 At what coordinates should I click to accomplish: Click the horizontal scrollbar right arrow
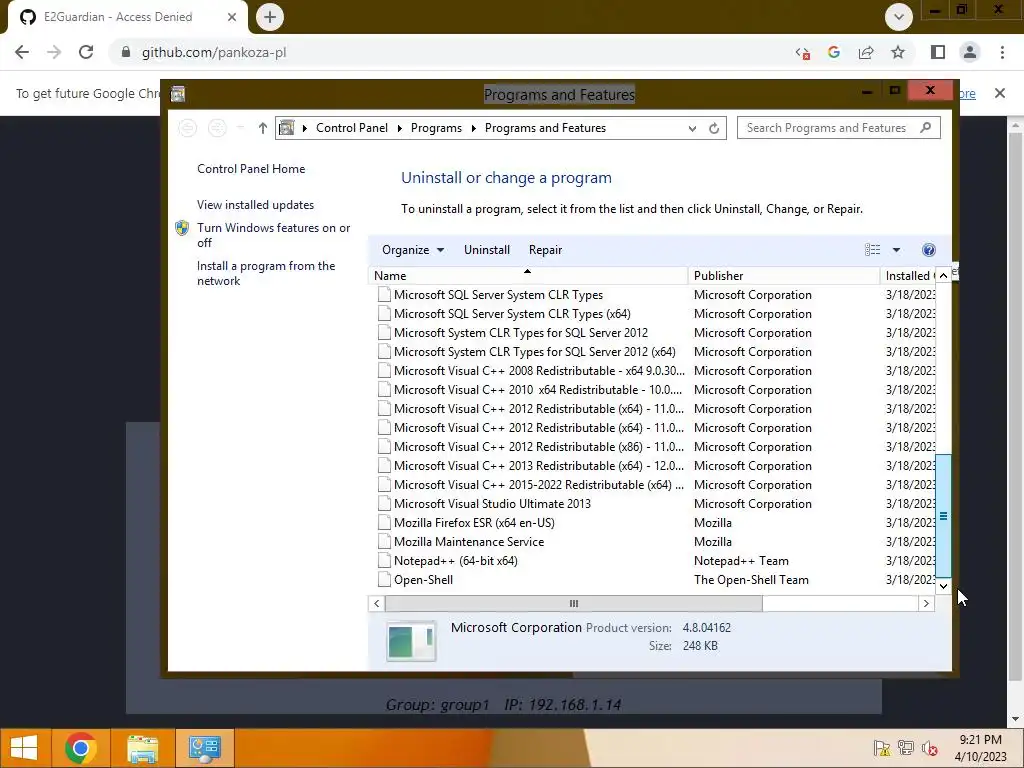click(x=926, y=603)
